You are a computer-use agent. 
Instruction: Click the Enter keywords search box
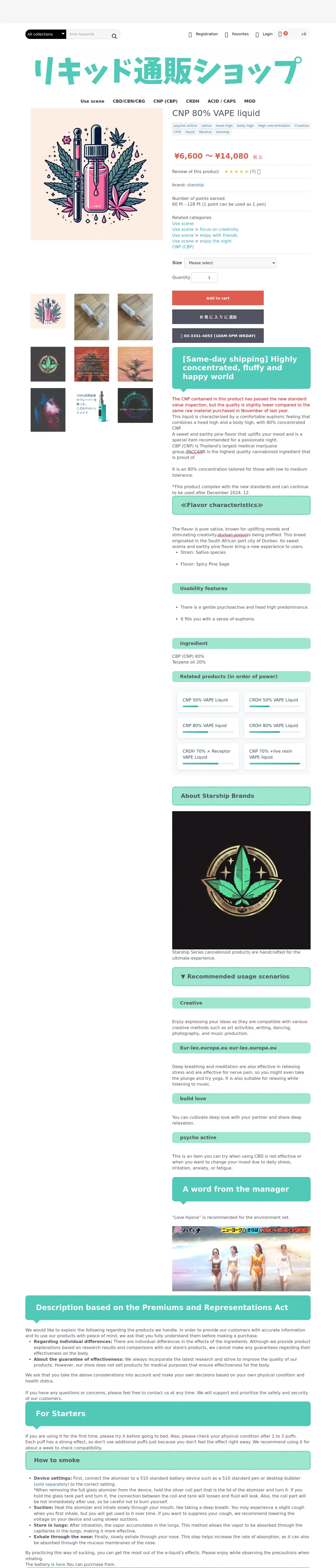88,34
